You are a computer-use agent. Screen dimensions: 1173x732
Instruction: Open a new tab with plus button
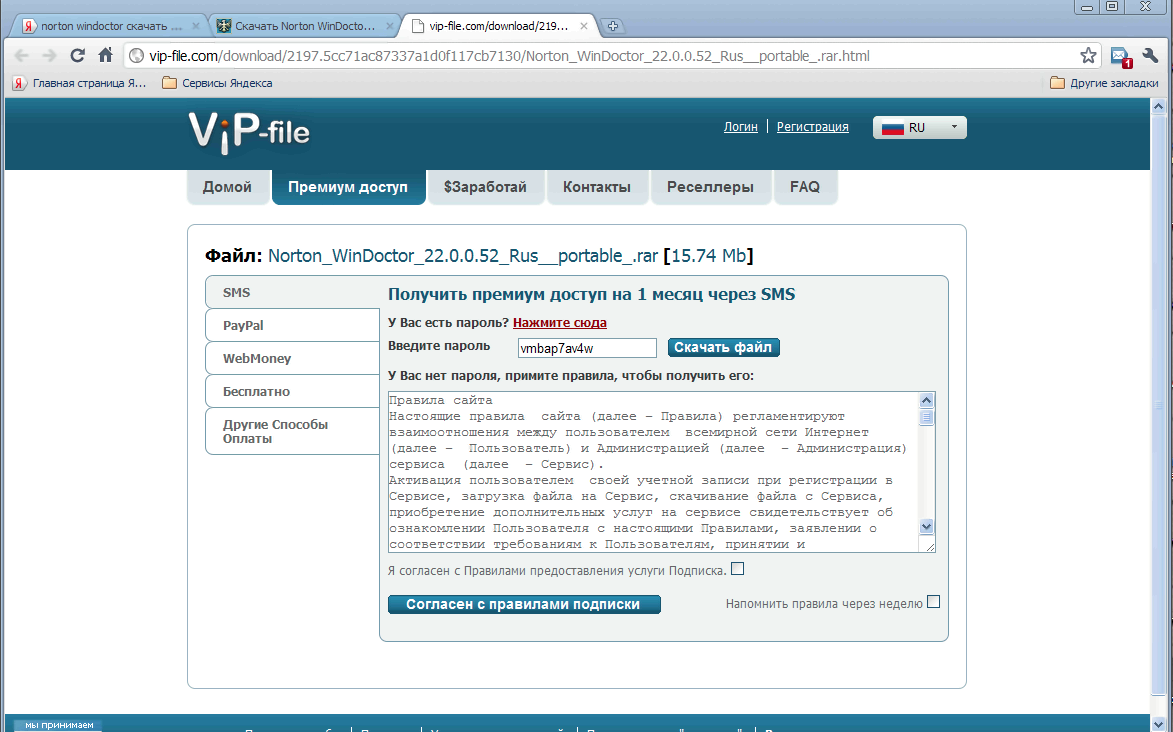click(x=612, y=26)
